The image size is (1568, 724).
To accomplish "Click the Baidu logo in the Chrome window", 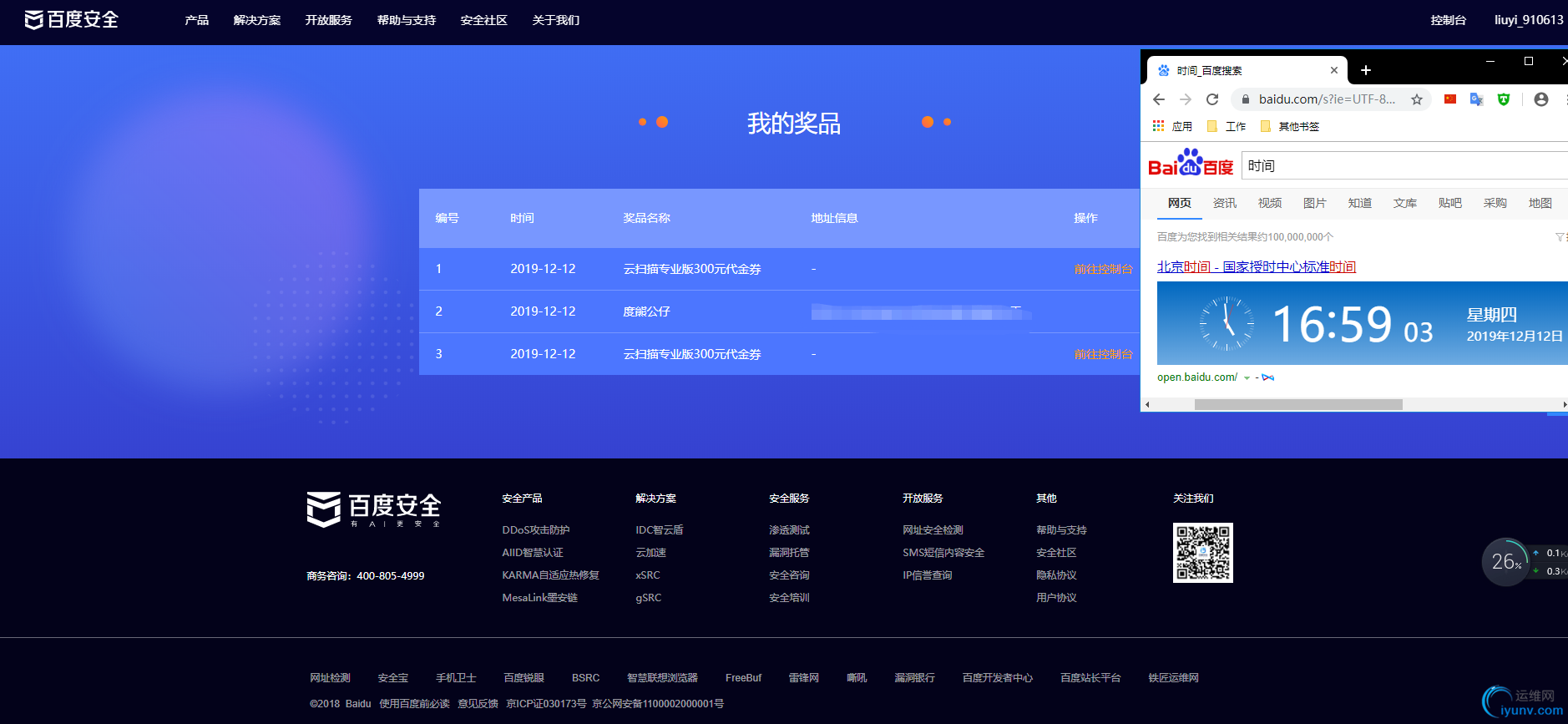I will pos(1191,163).
